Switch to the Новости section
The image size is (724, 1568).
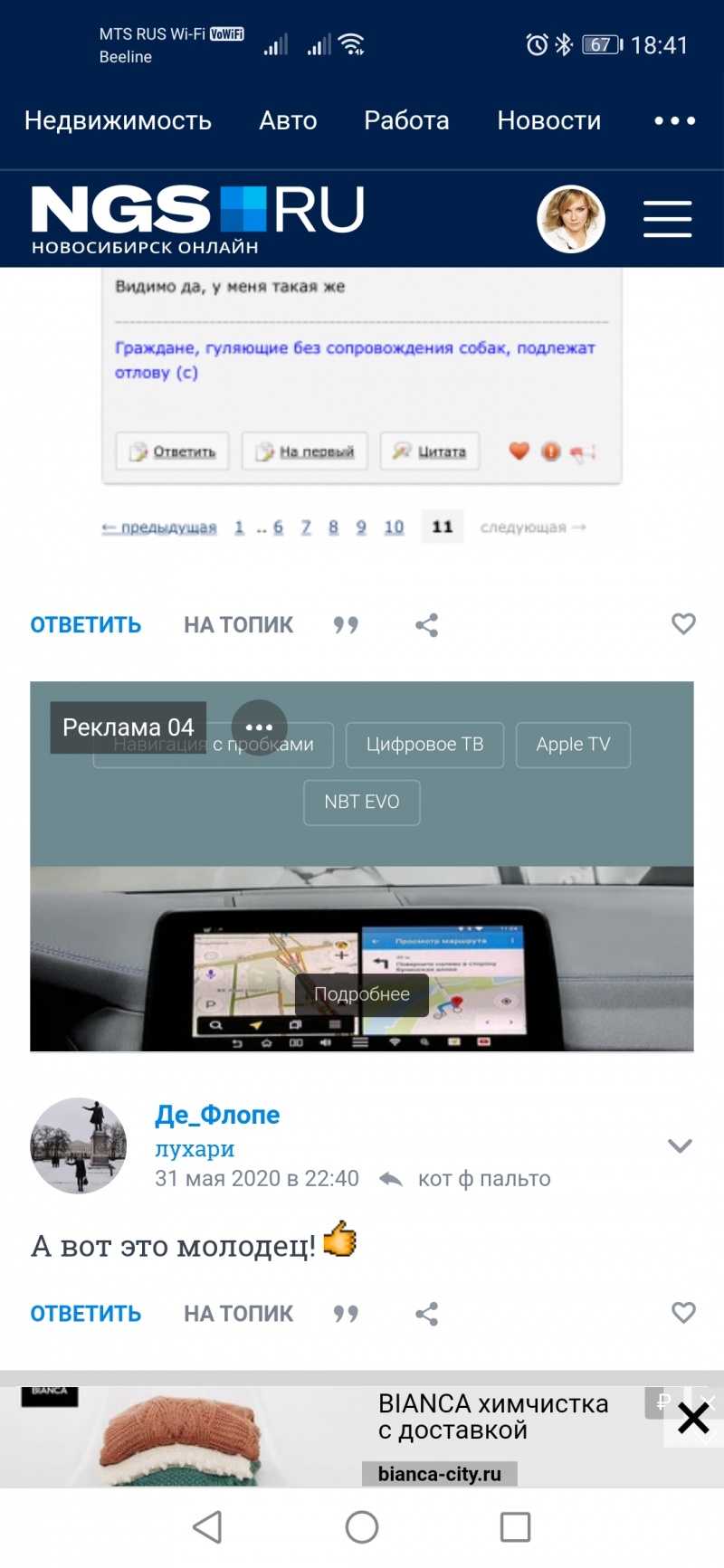(x=549, y=120)
